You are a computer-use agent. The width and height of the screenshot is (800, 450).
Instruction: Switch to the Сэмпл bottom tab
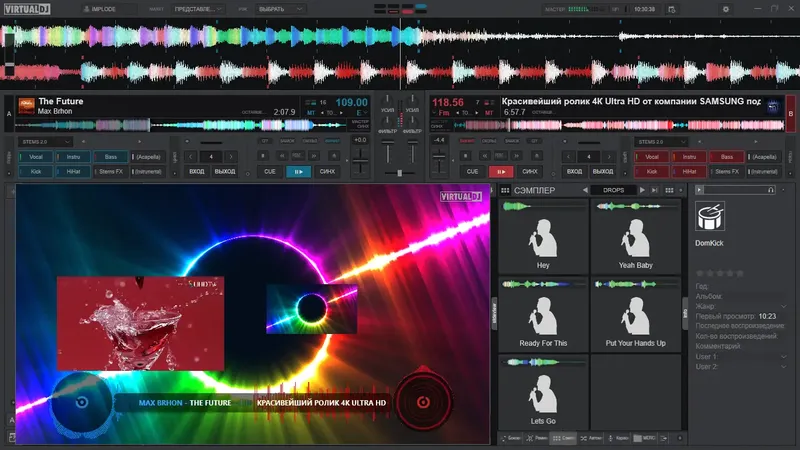(x=563, y=438)
